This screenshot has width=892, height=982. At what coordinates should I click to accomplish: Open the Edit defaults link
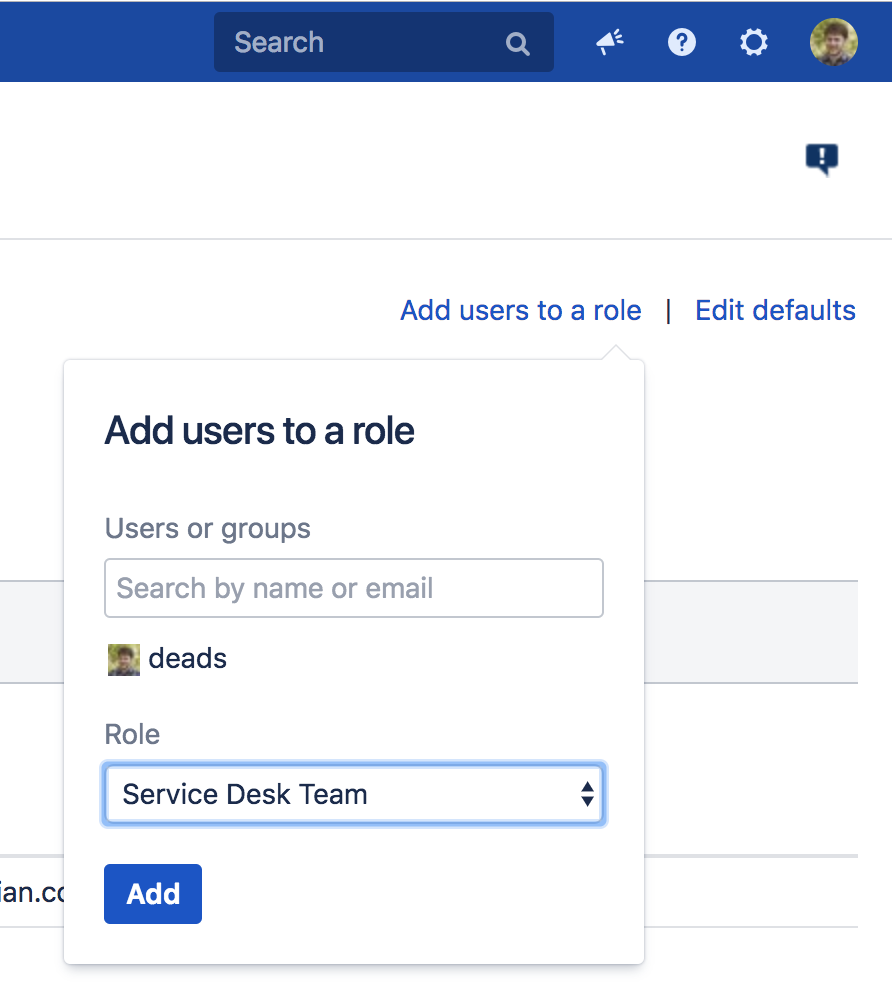click(x=775, y=311)
